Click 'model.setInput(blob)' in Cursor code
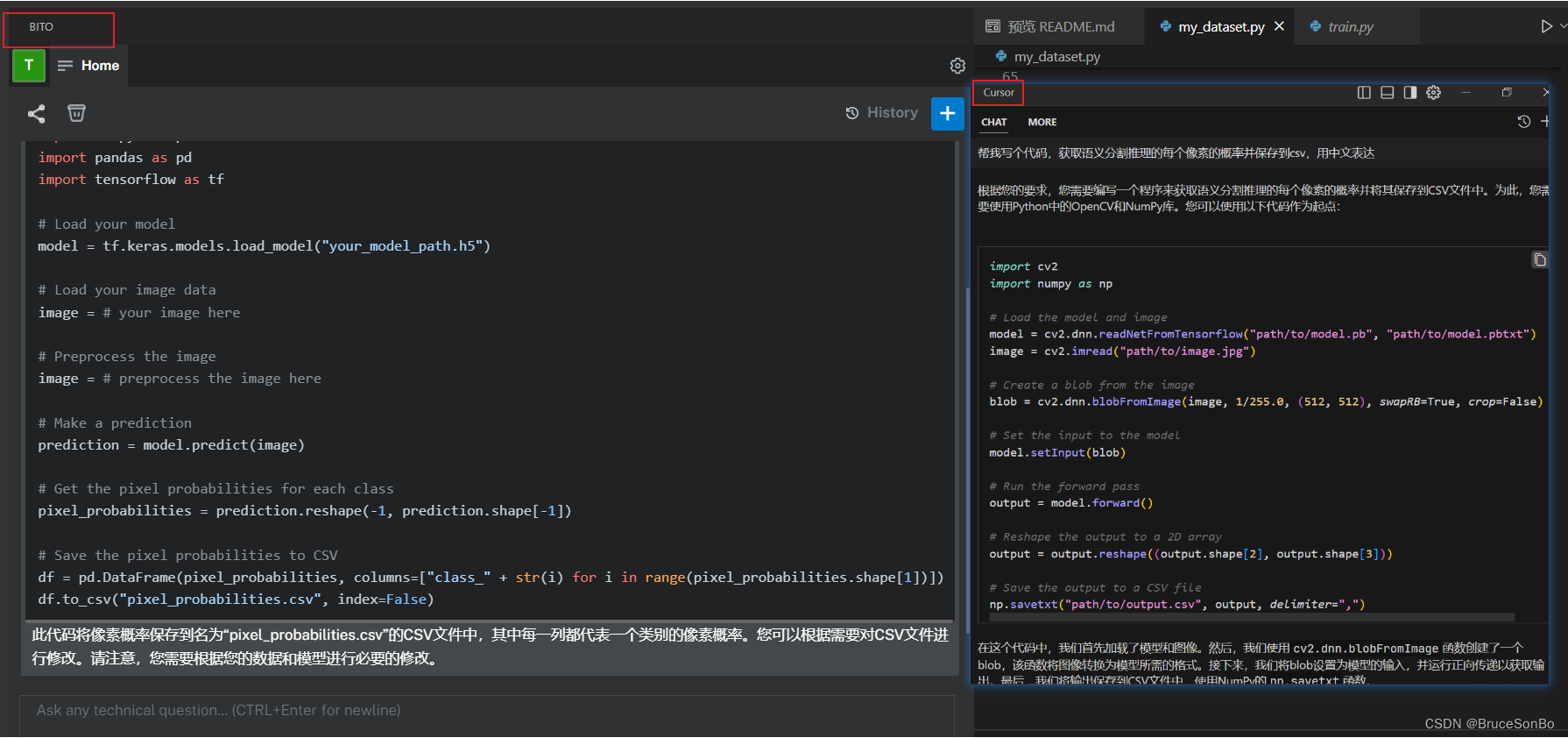 [x=1057, y=453]
